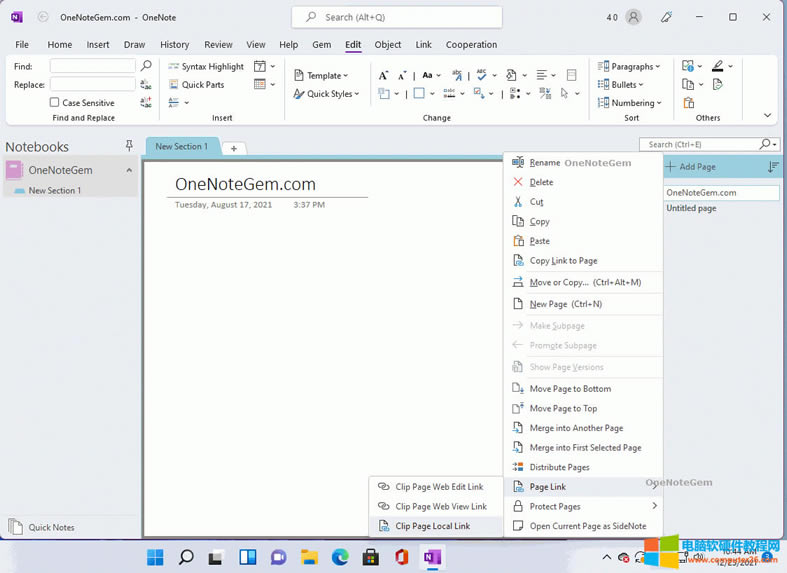Collapse the OneNoteGem notebook
The width and height of the screenshot is (787, 573).
point(129,170)
